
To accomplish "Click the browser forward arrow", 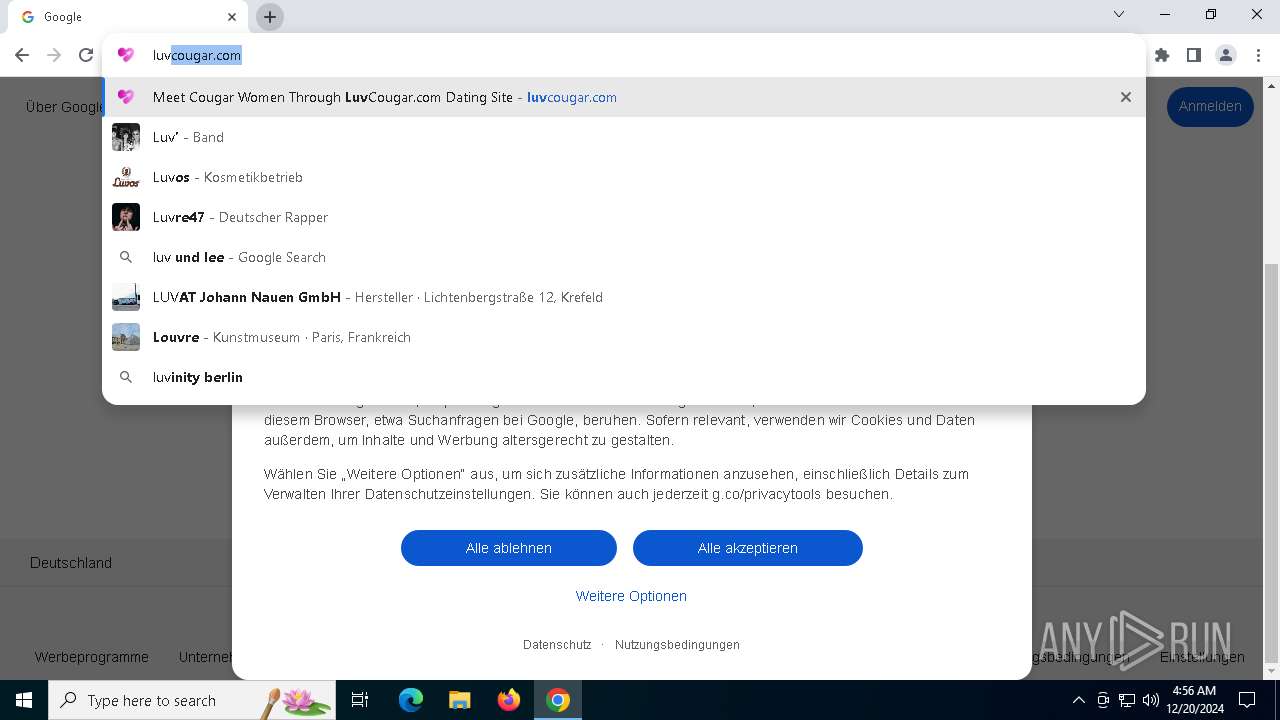I will tap(54, 55).
